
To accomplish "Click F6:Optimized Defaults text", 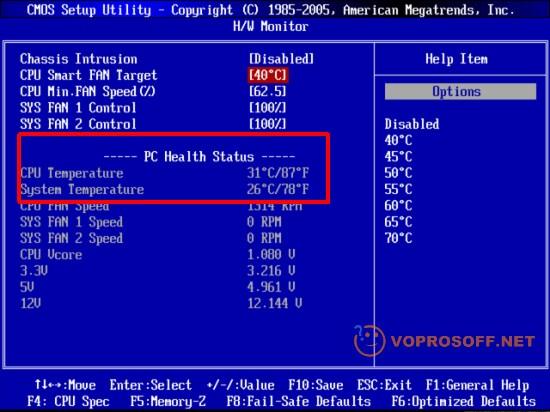I will pos(463,401).
